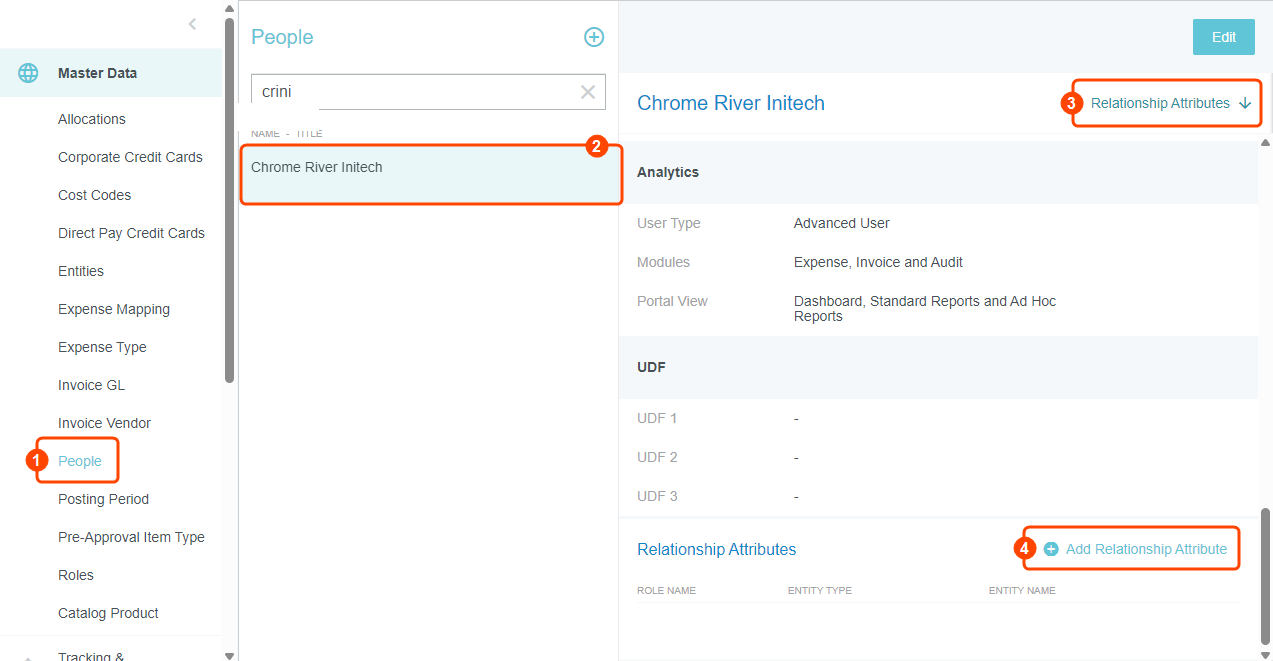Clear the search field with X icon
This screenshot has width=1273, height=661.
point(588,92)
